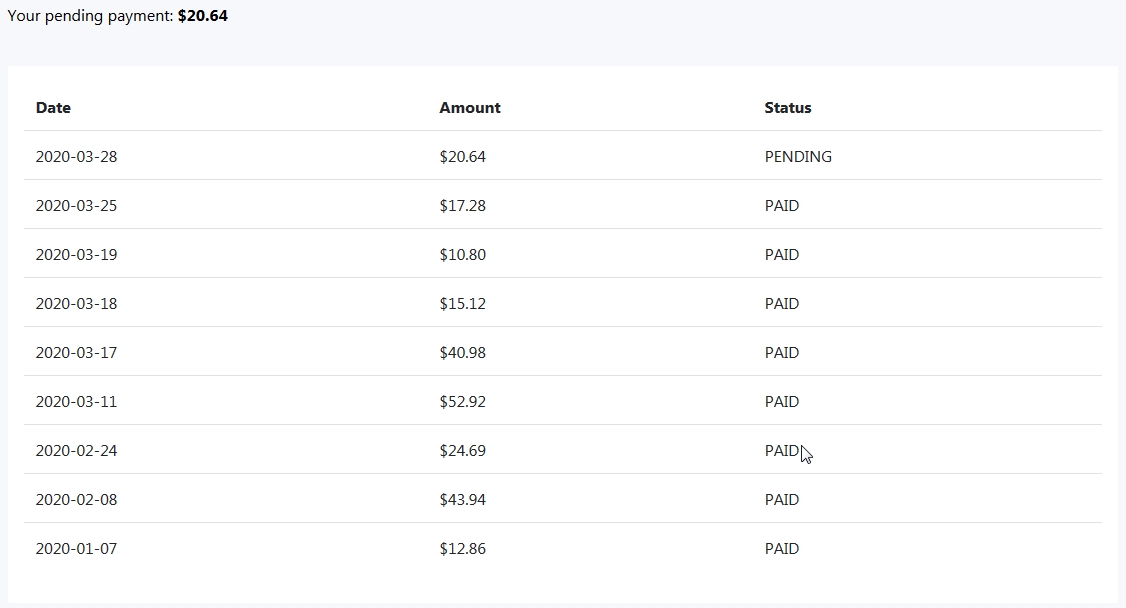Click the bold pending payment total at top
This screenshot has width=1126, height=608.
pos(203,16)
